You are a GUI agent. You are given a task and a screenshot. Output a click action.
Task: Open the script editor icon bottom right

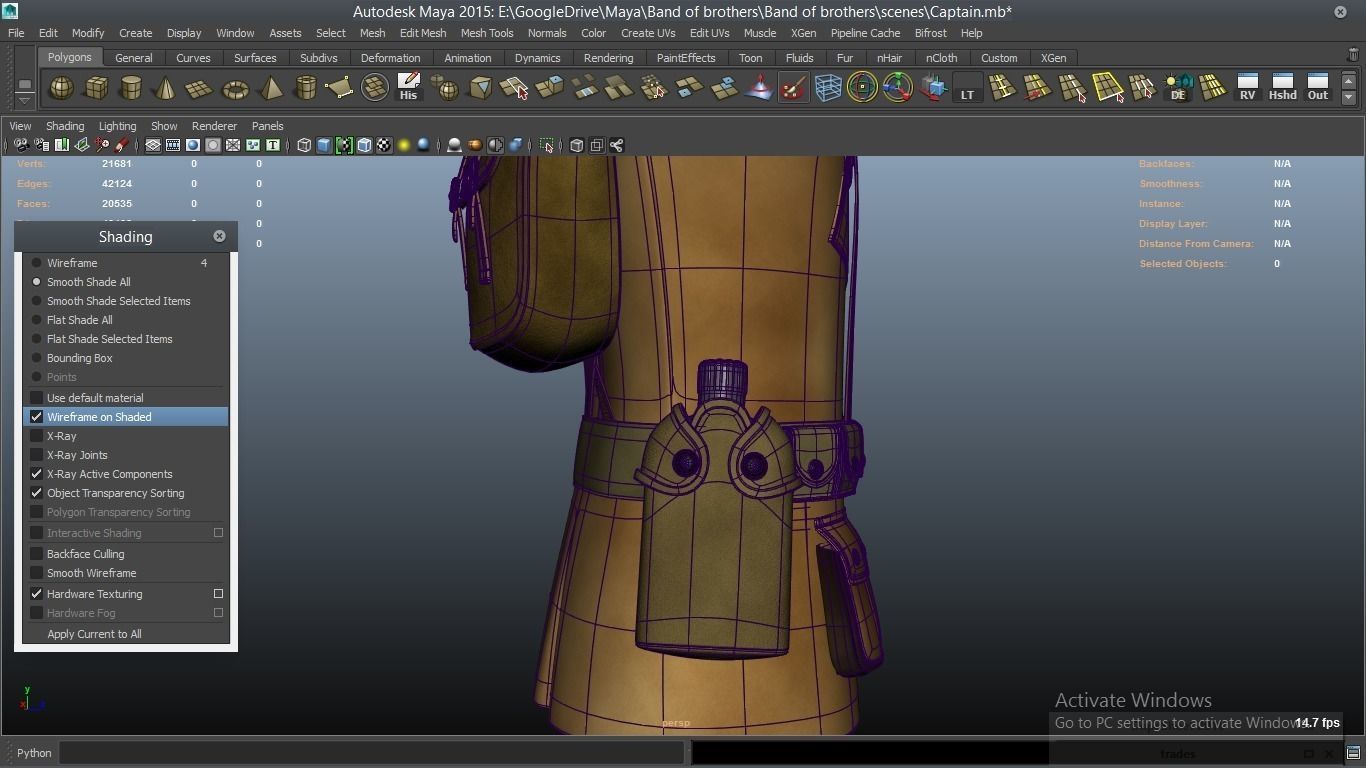(1353, 753)
